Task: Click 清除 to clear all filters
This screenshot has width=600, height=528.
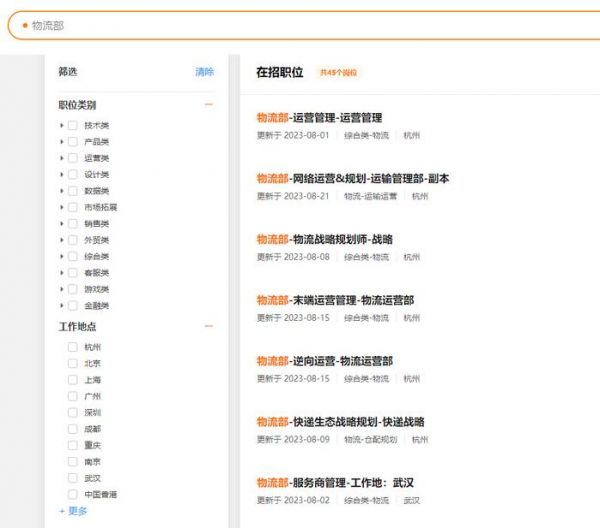Action: [204, 72]
